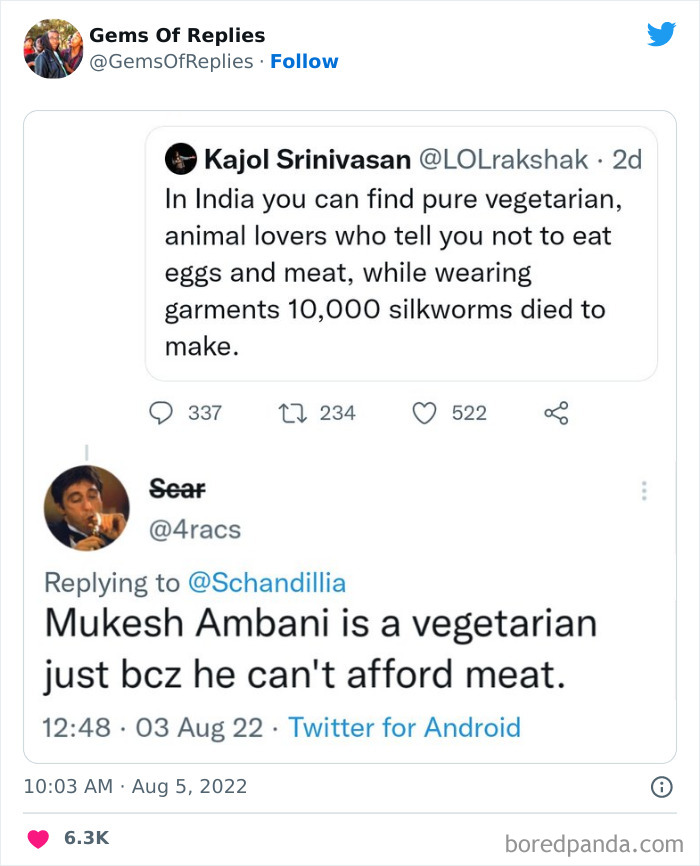700x866 pixels.
Task: Click the reply icon on Kajol's tweet
Action: pos(163,412)
